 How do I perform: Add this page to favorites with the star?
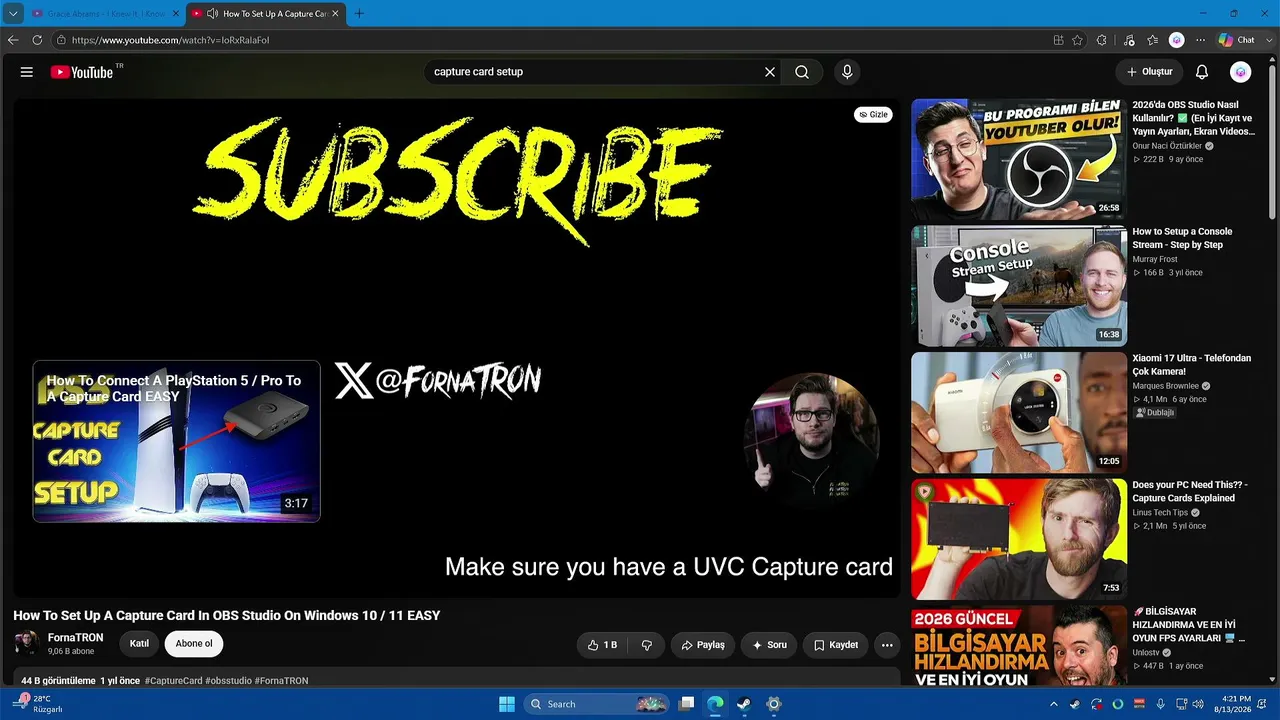click(1077, 40)
